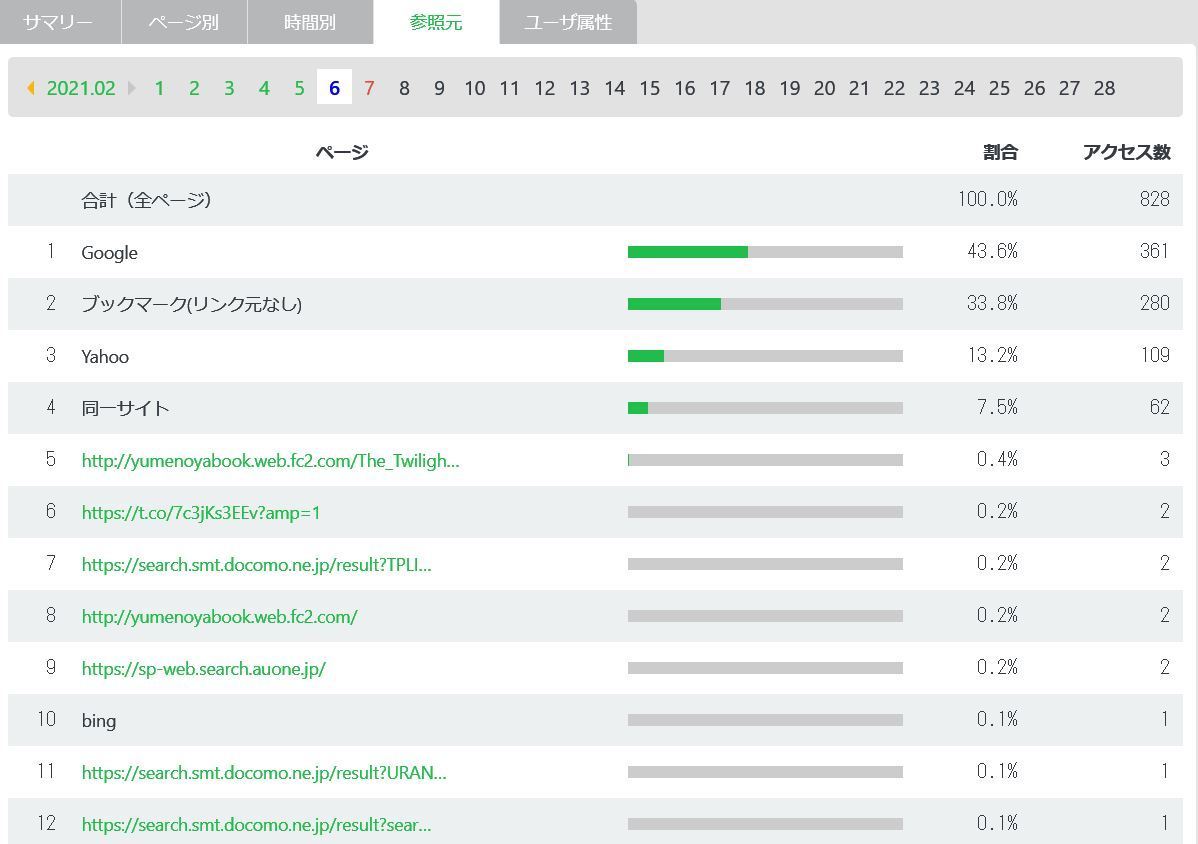
Task: Click the 280 access count
Action: pos(1154,303)
